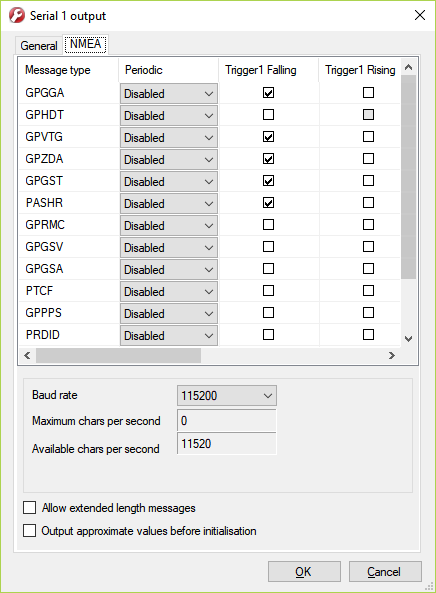Check PASHR Trigger1 Rising
Image resolution: width=436 pixels, height=593 pixels.
pos(368,203)
